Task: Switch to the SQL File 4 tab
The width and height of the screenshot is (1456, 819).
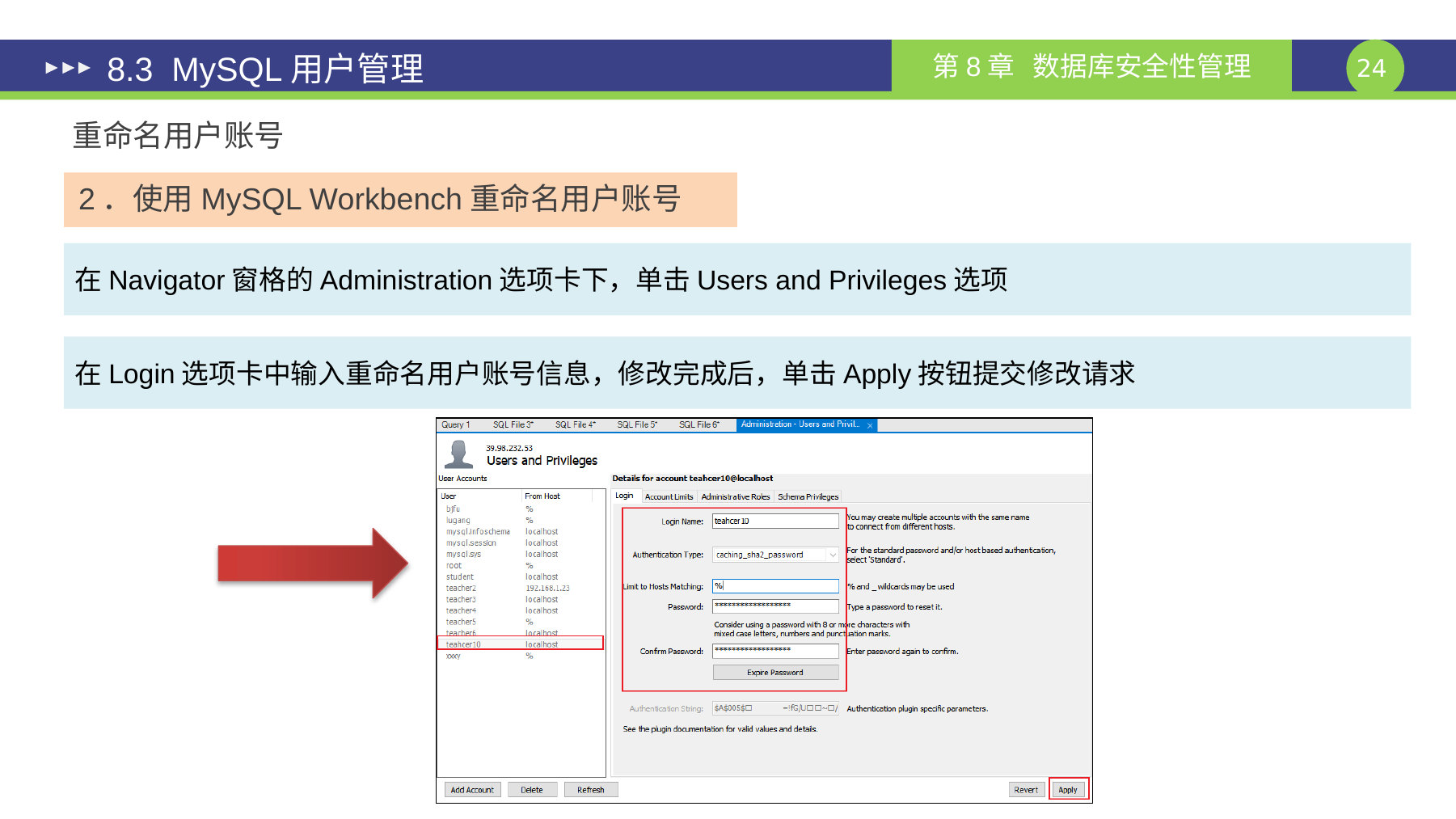Action: click(576, 424)
